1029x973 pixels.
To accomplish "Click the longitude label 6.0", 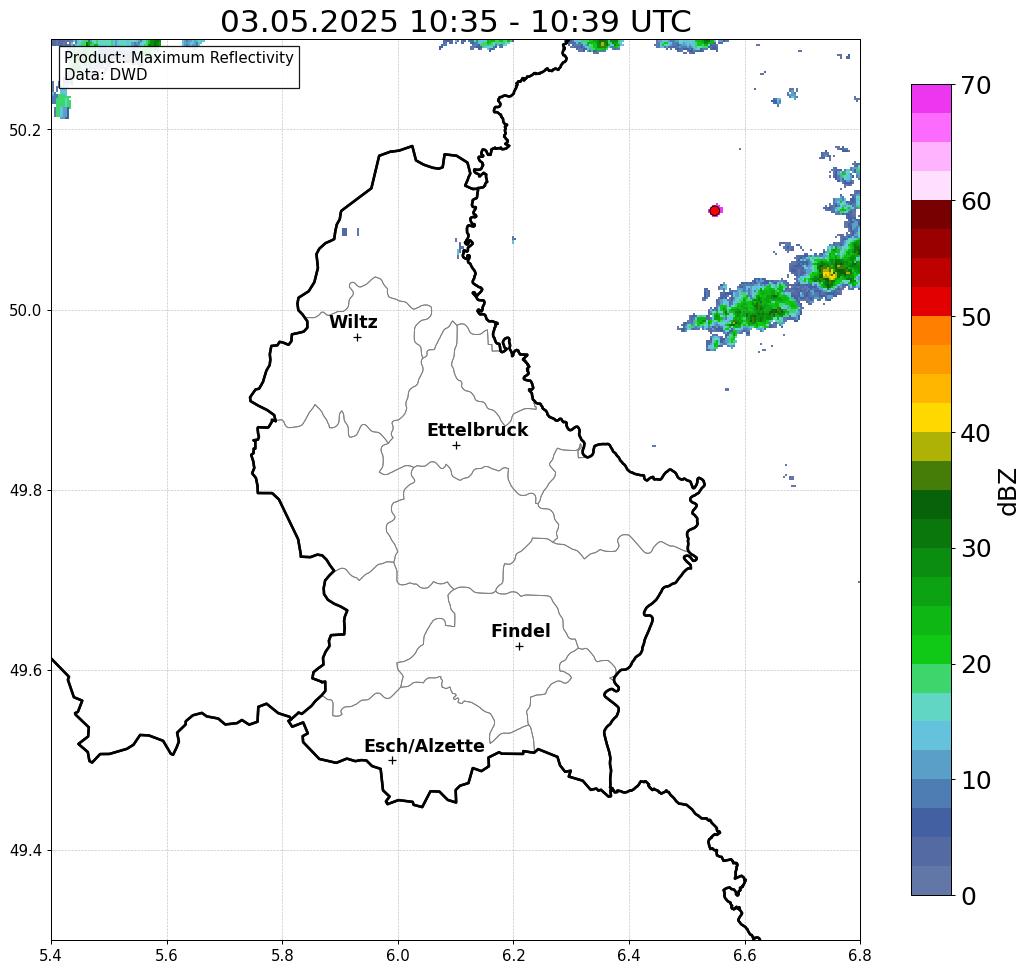I will coord(398,955).
